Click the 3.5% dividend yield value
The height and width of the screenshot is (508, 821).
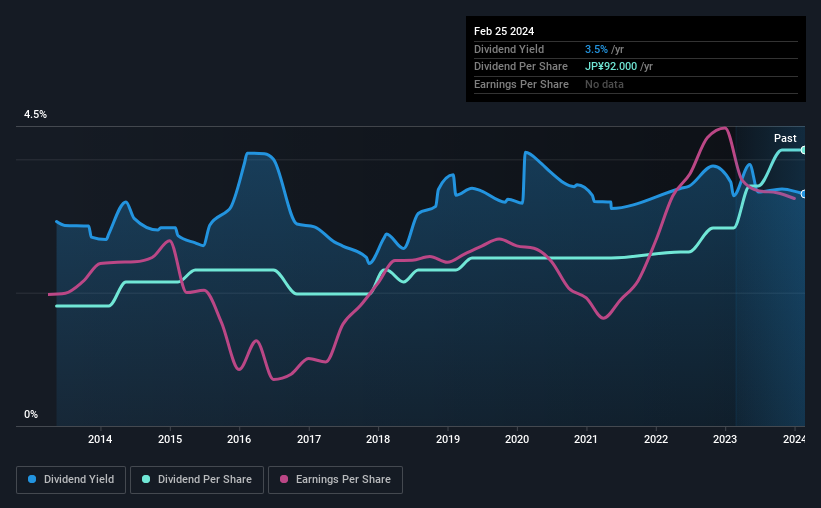(596, 49)
